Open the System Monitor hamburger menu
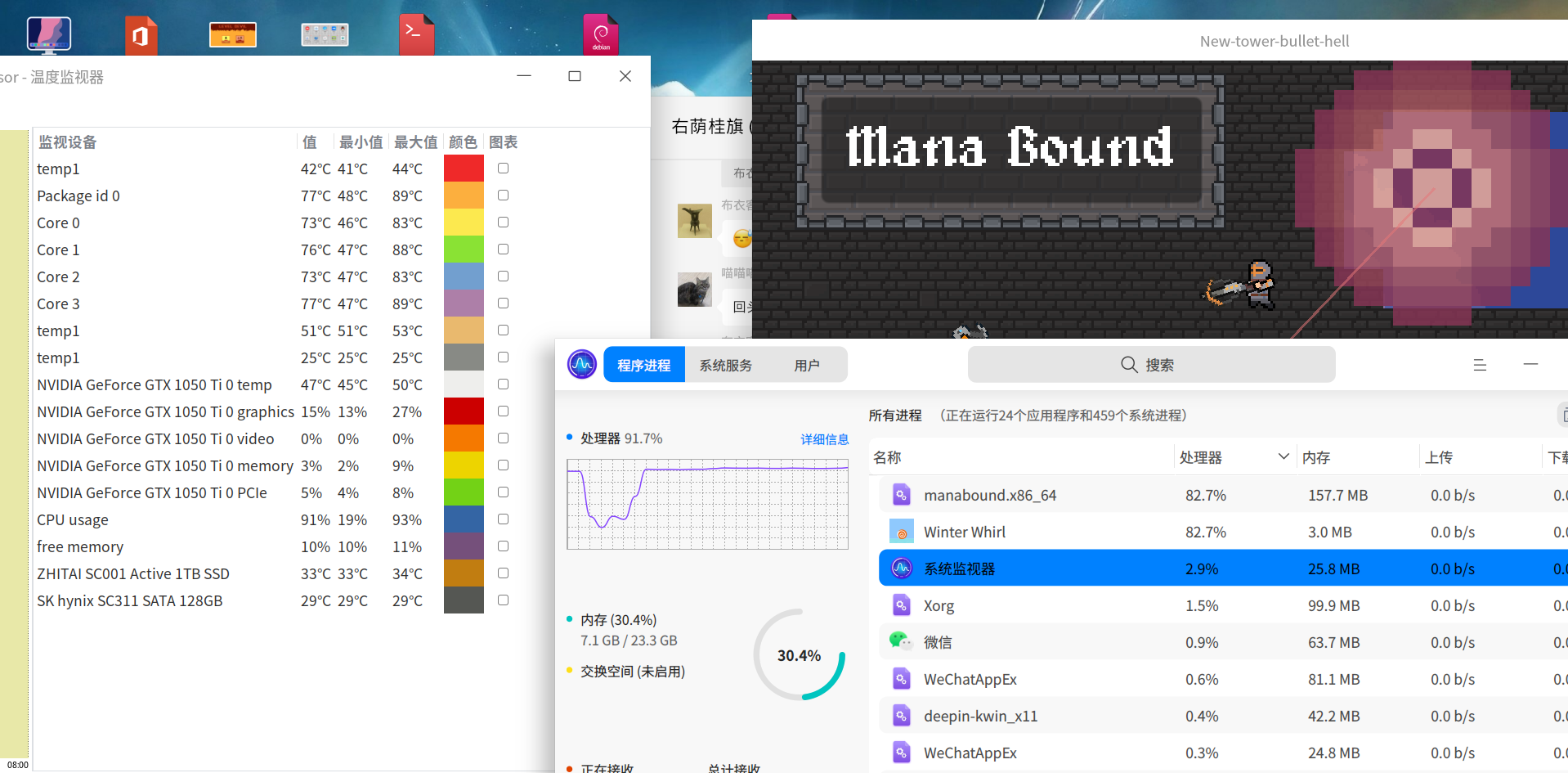The width and height of the screenshot is (1568, 773). pos(1480,365)
